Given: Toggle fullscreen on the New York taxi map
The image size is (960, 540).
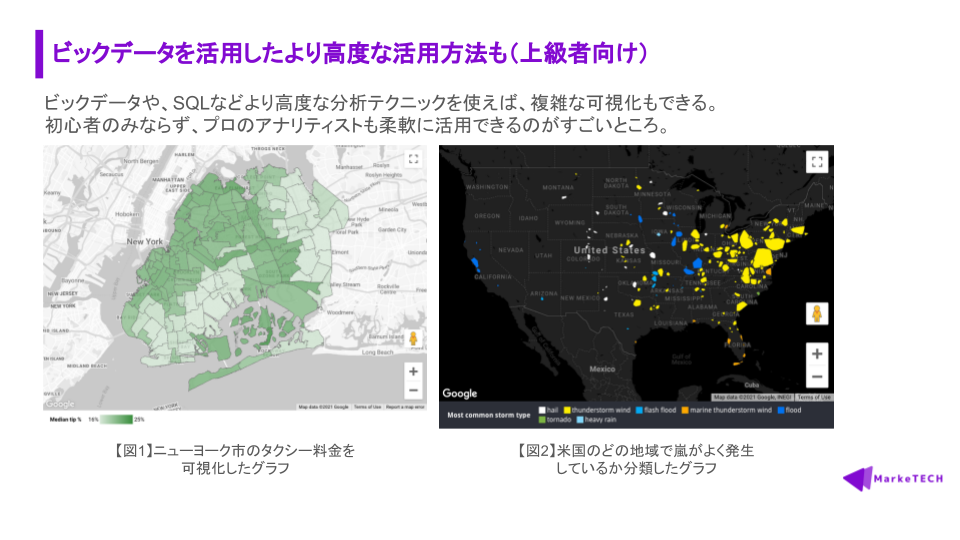Looking at the screenshot, I should tap(413, 159).
